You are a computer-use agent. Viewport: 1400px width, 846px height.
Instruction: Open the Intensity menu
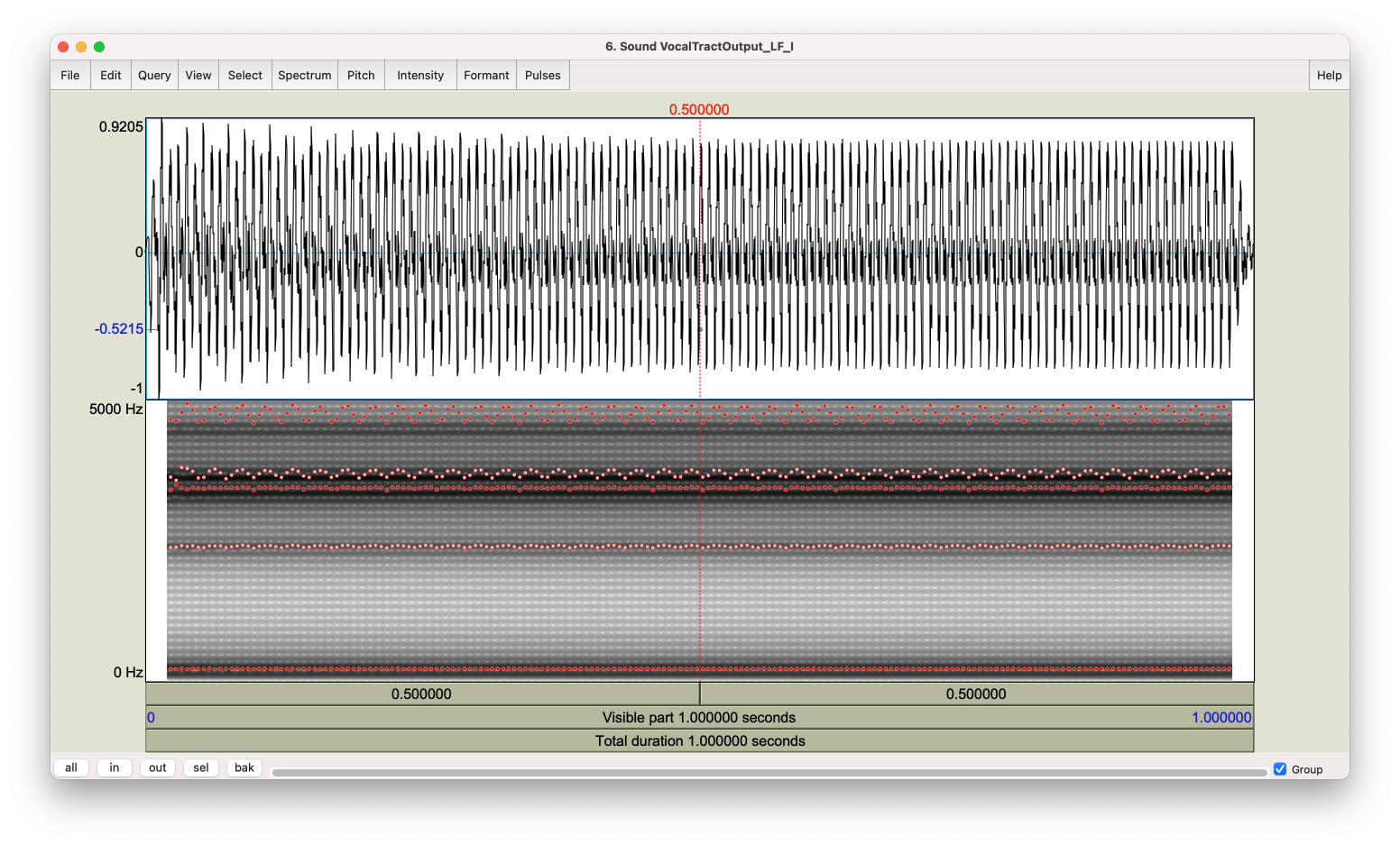[420, 76]
